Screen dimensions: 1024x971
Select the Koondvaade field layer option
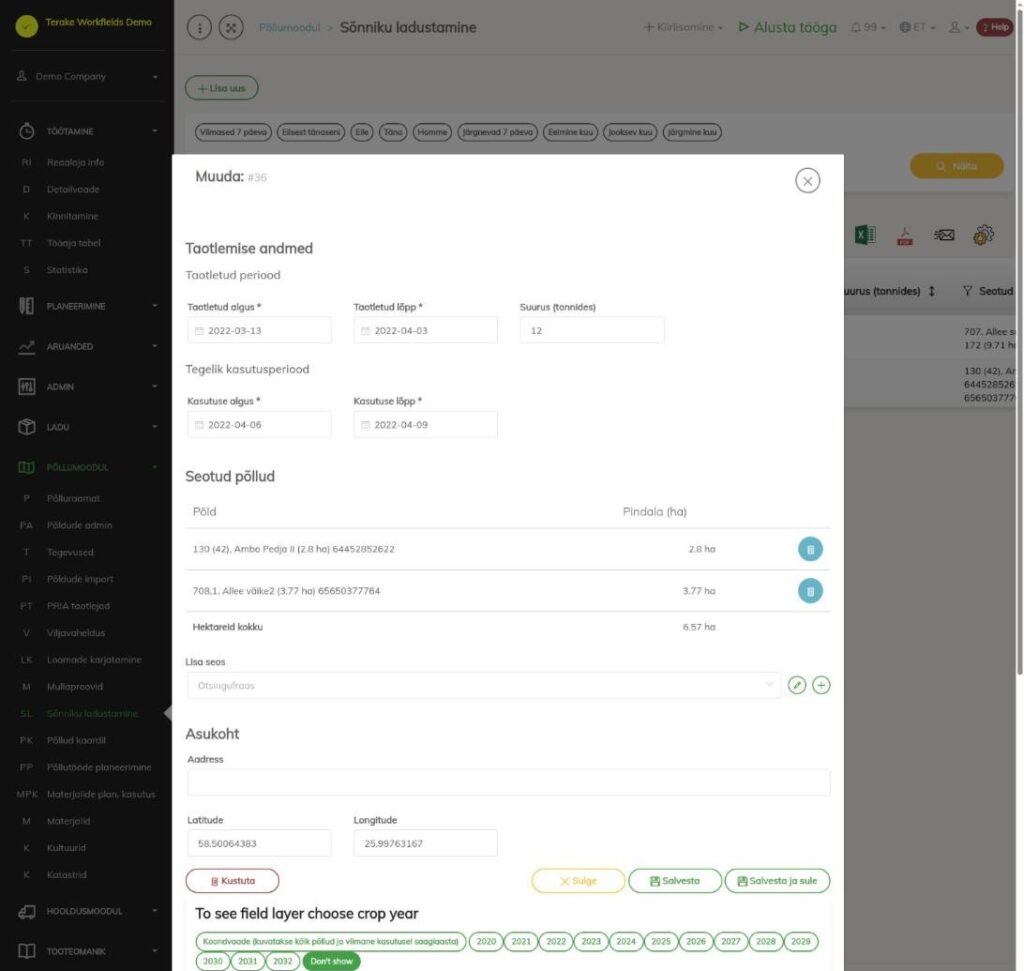330,942
